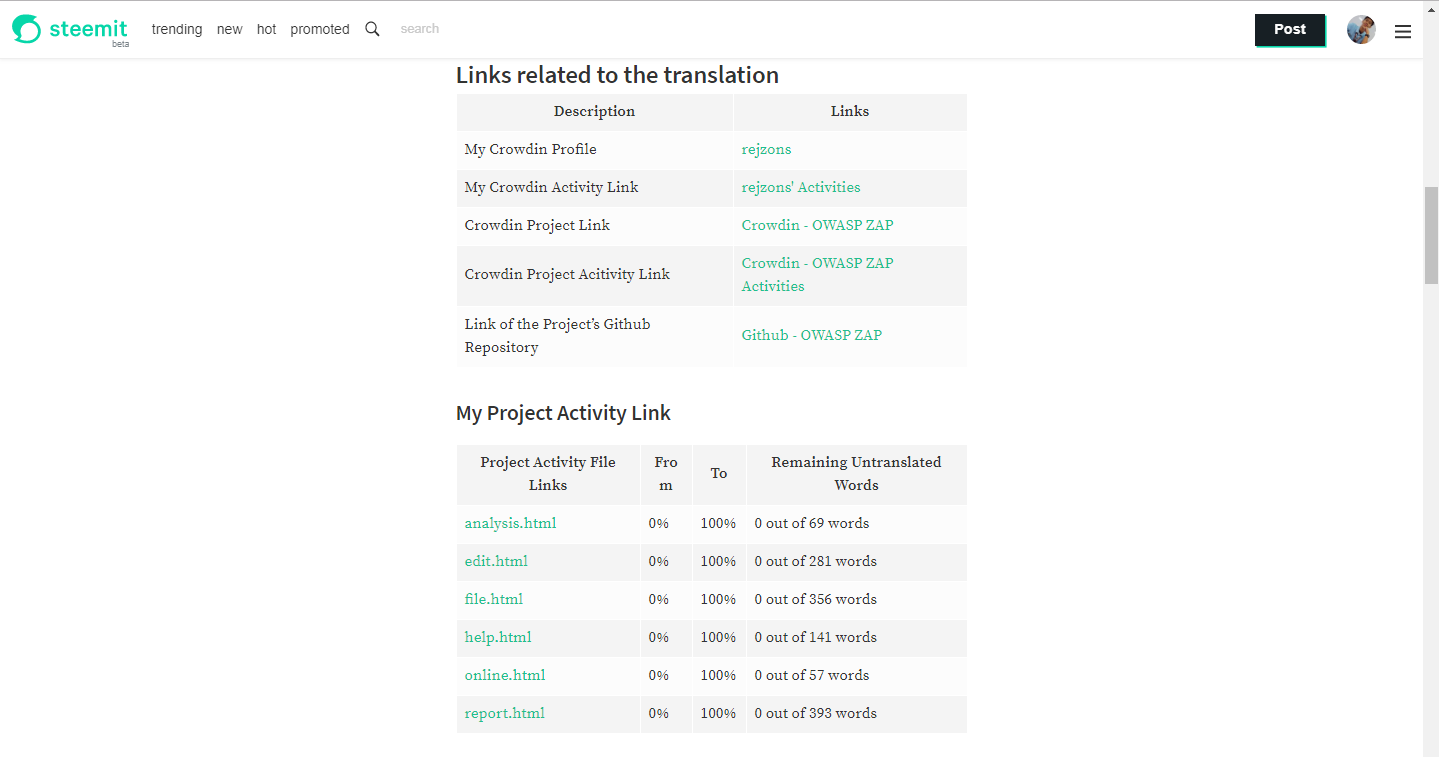Open the report.html file link
Viewport: 1439px width, 757px height.
[505, 713]
